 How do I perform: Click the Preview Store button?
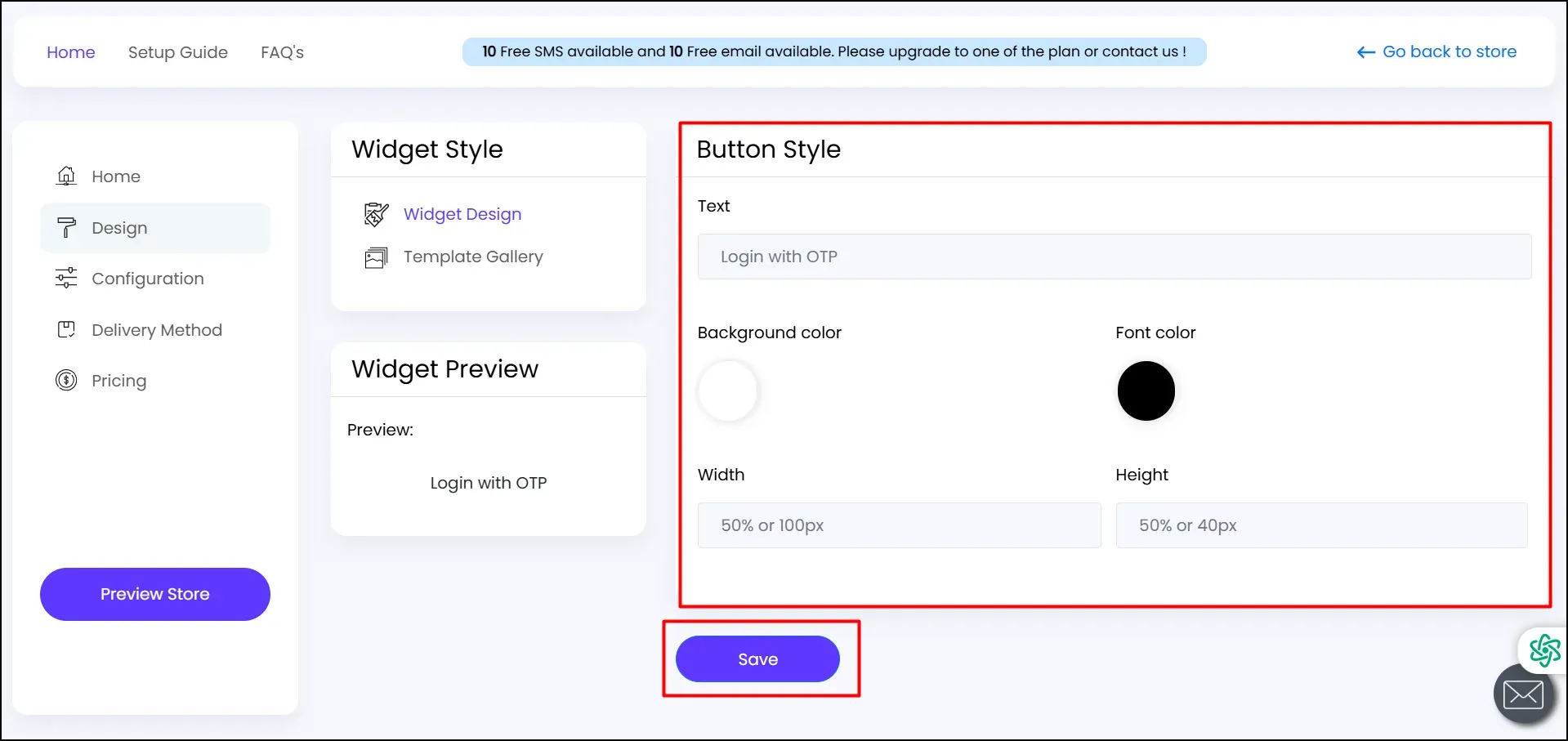click(154, 594)
